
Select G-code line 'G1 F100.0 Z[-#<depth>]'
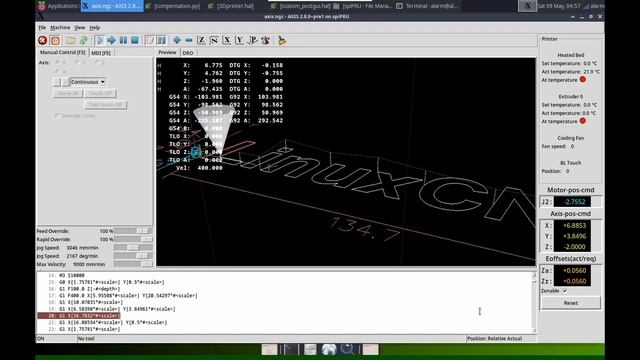click(89, 289)
